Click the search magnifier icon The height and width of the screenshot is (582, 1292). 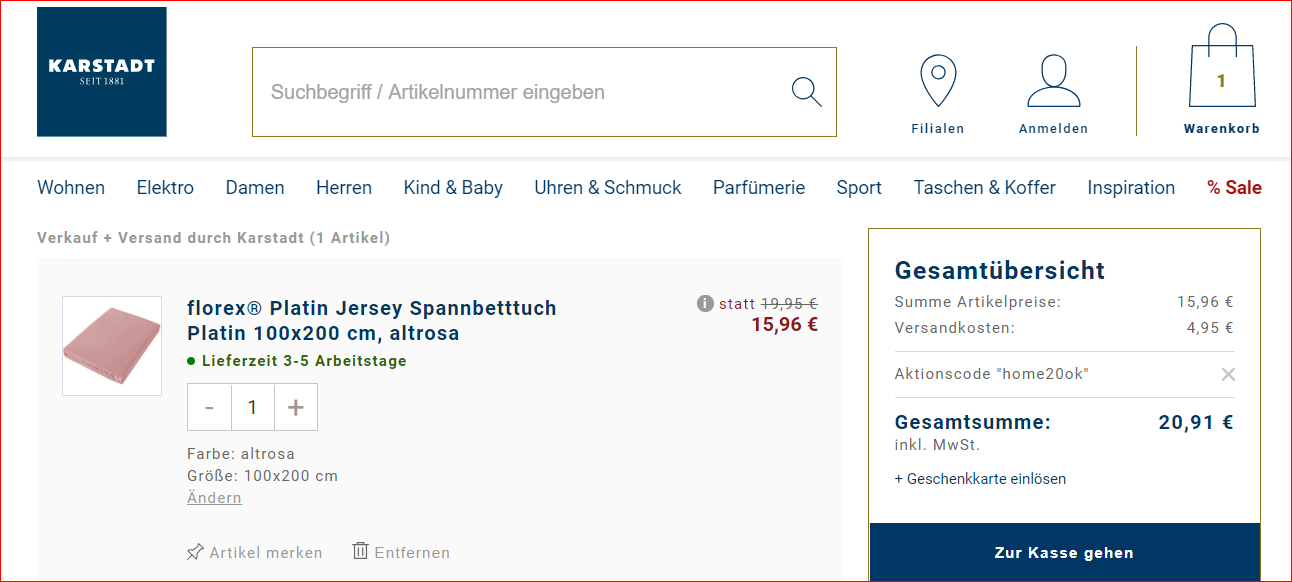pyautogui.click(x=806, y=92)
